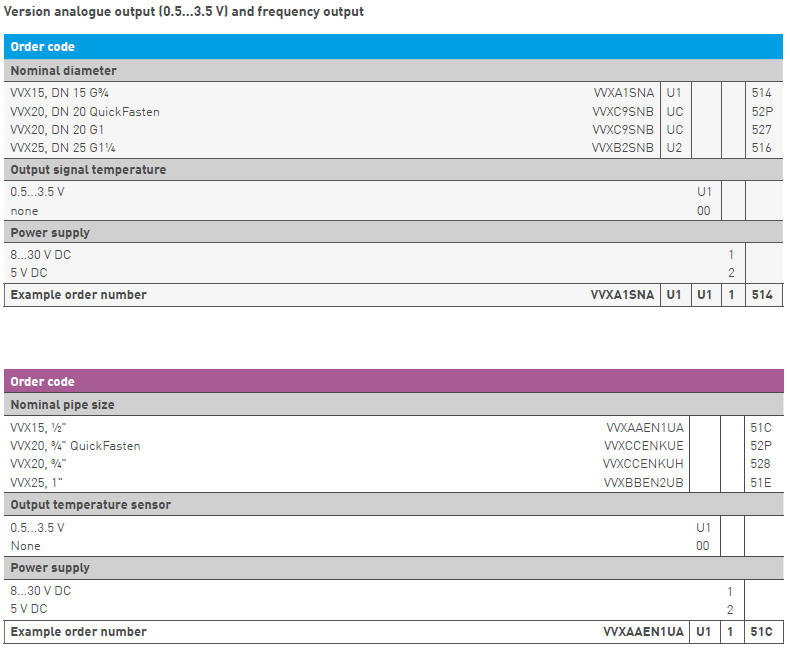Image resolution: width=790 pixels, height=648 pixels.
Task: Select the 'Output signal temperature' section heading
Action: pos(88,169)
